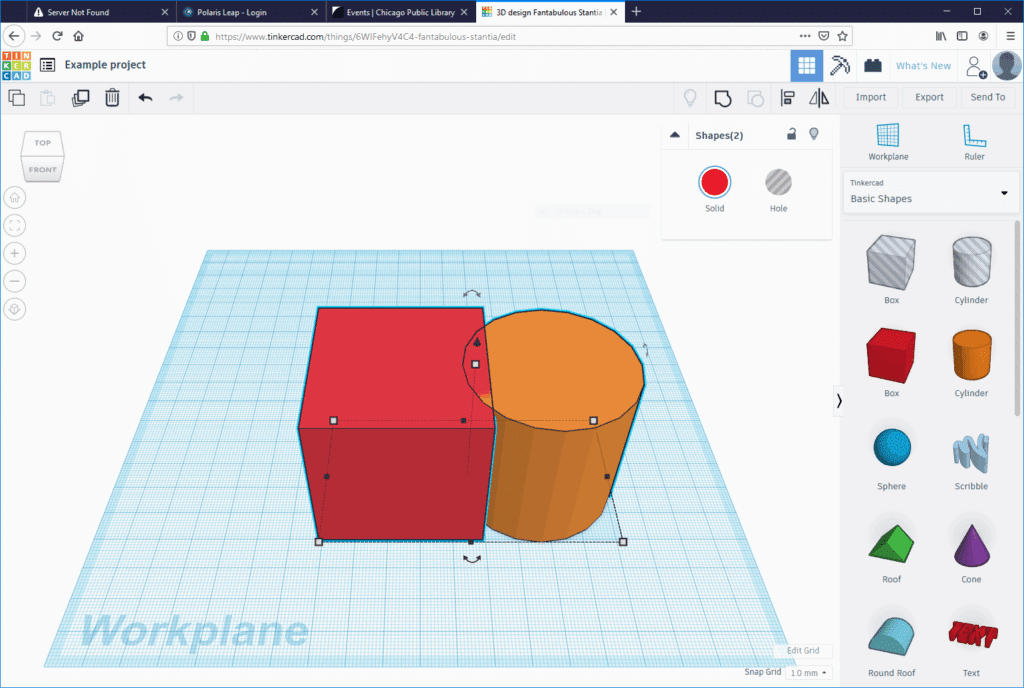Switch to the Polaris Leap browser tab
The width and height of the screenshot is (1024, 688).
tap(246, 12)
